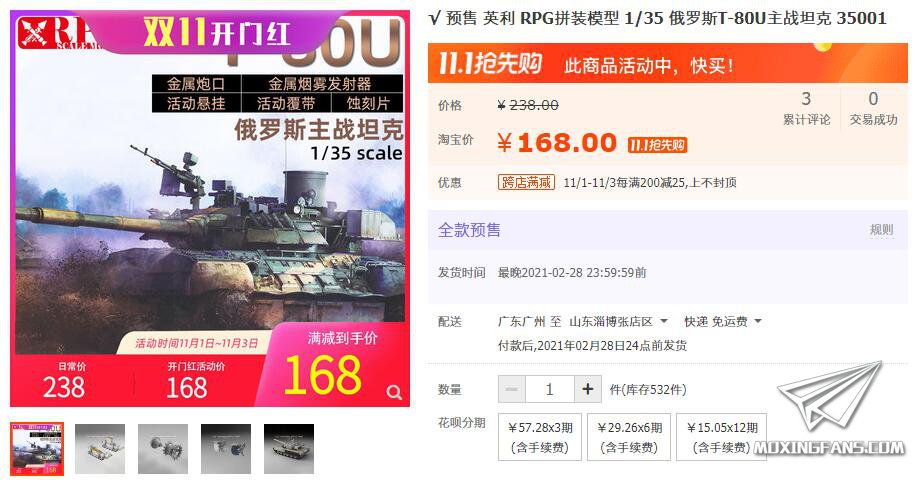Expand the 山东淄博张店区 destination dropdown

[x=619, y=321]
